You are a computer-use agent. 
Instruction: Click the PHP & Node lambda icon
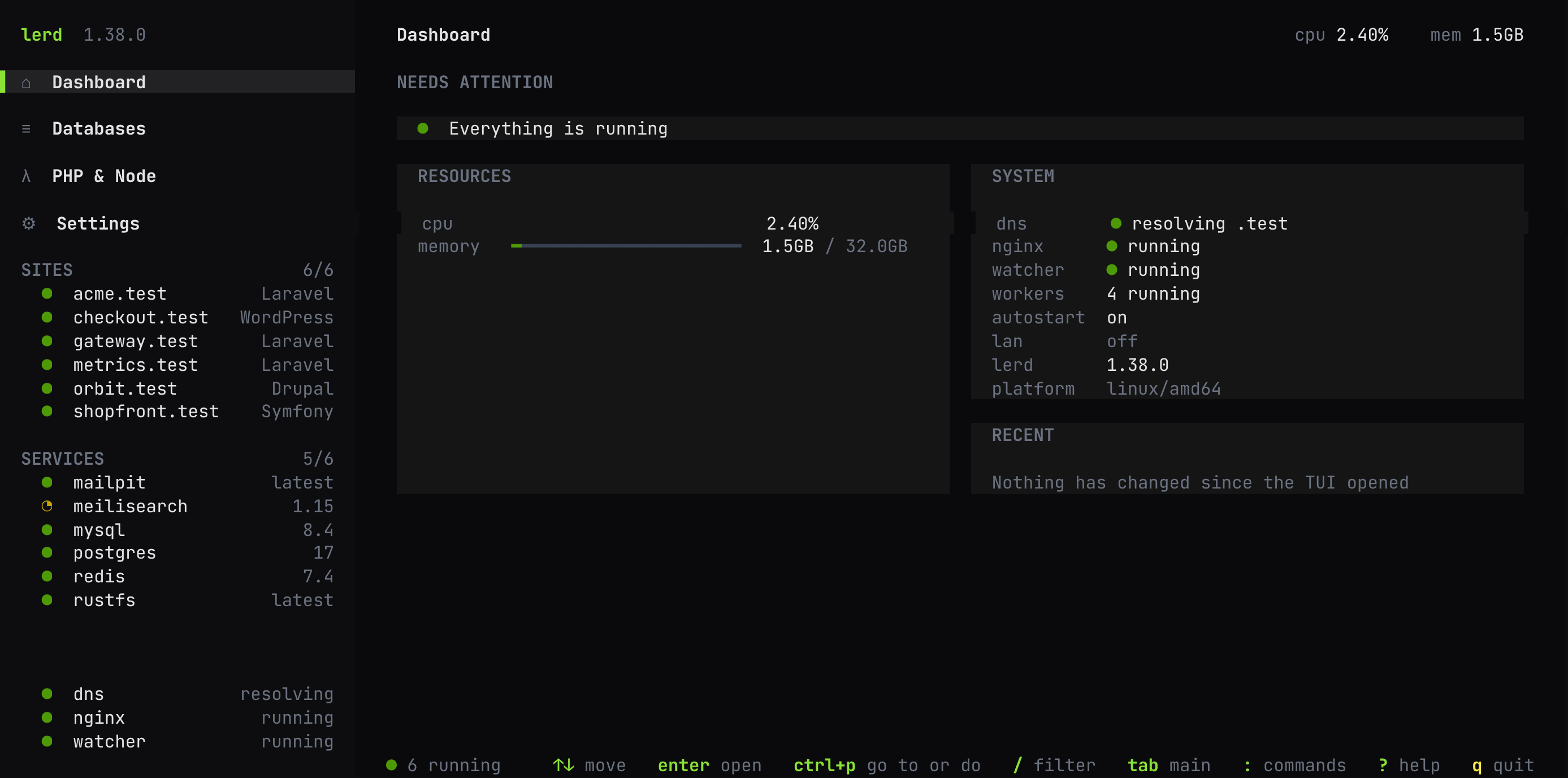[x=26, y=176]
